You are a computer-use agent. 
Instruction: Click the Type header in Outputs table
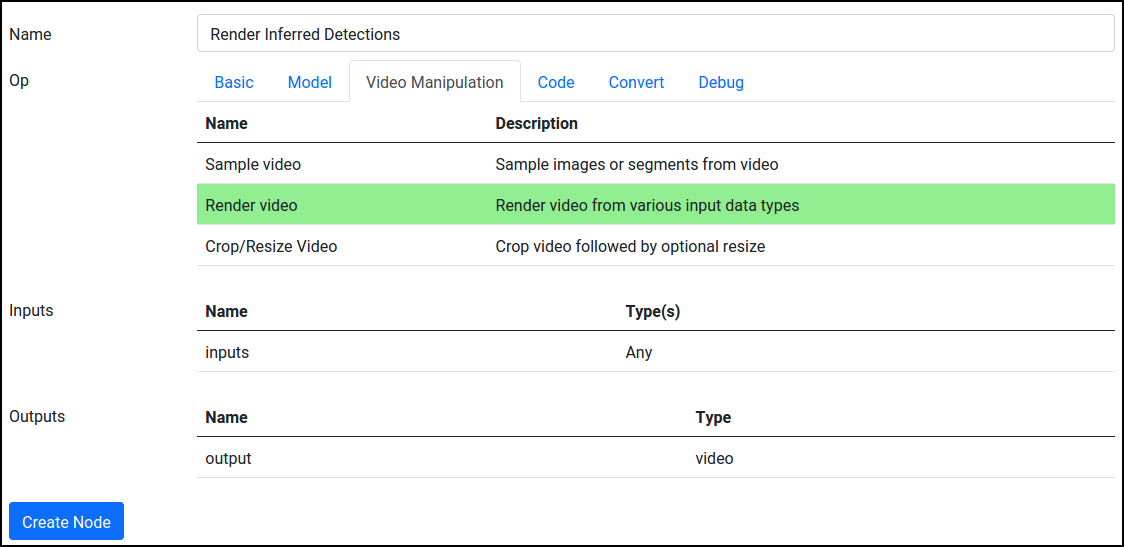[x=713, y=417]
